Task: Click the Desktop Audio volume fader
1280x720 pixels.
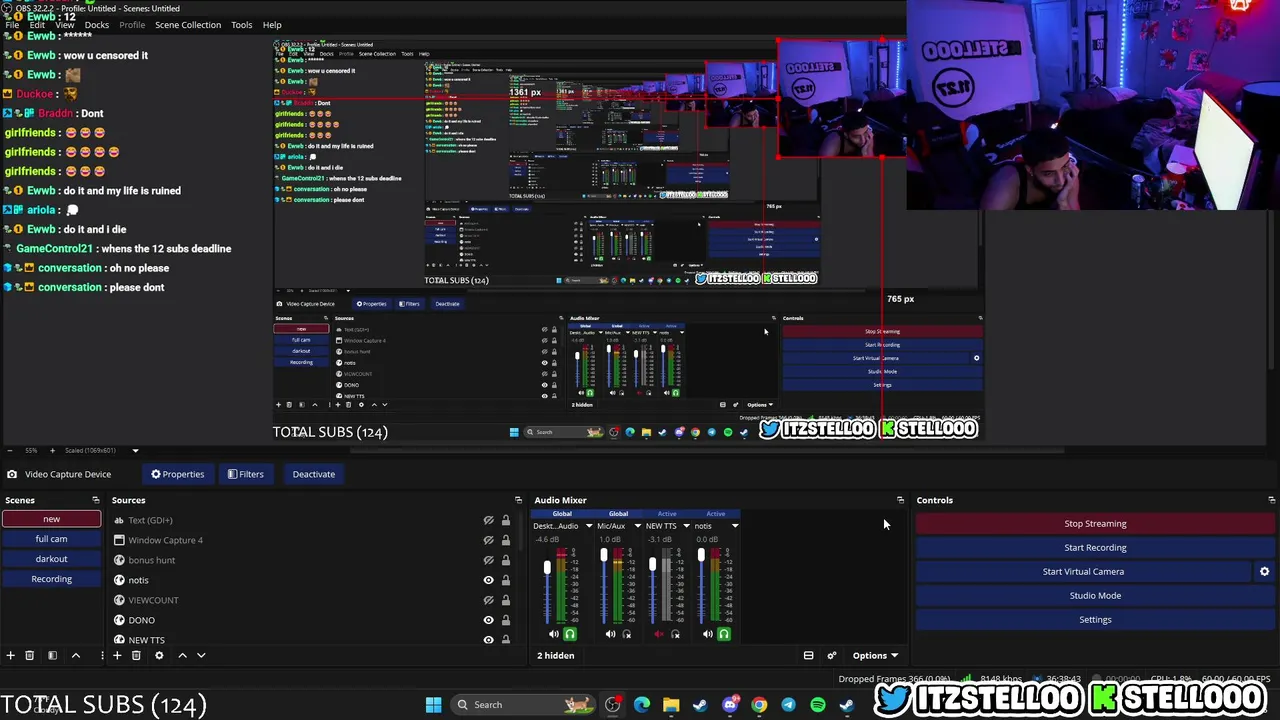Action: 547,568
